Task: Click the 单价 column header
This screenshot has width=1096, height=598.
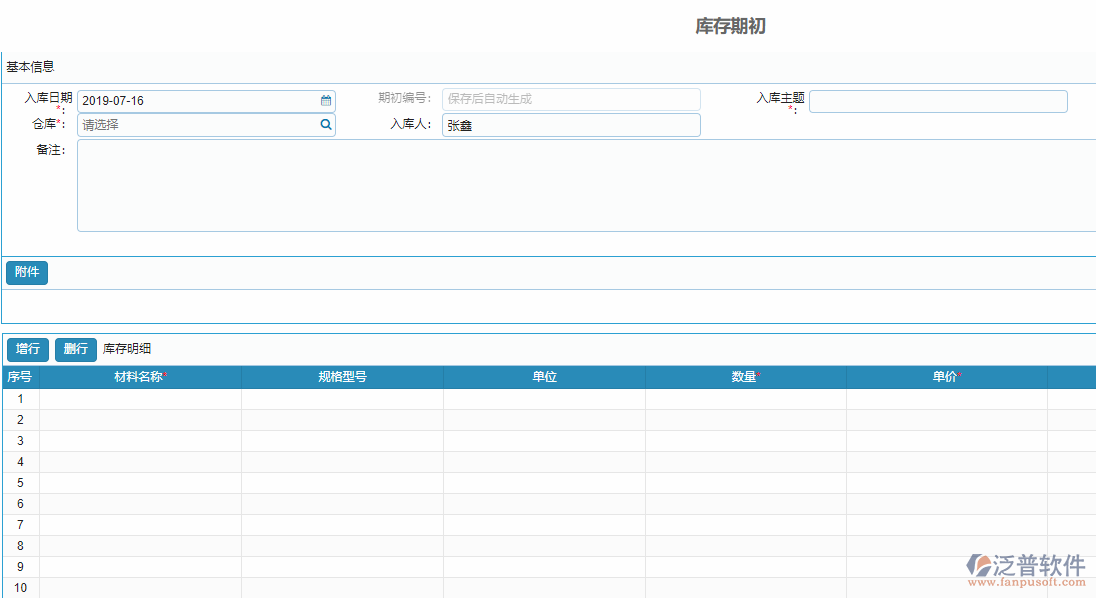Action: (945, 377)
